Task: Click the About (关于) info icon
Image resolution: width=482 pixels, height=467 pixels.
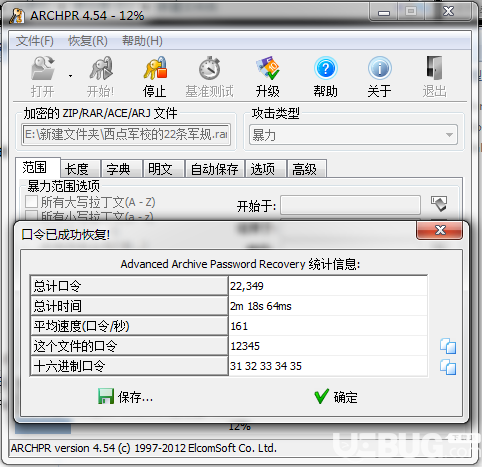Action: 379,68
